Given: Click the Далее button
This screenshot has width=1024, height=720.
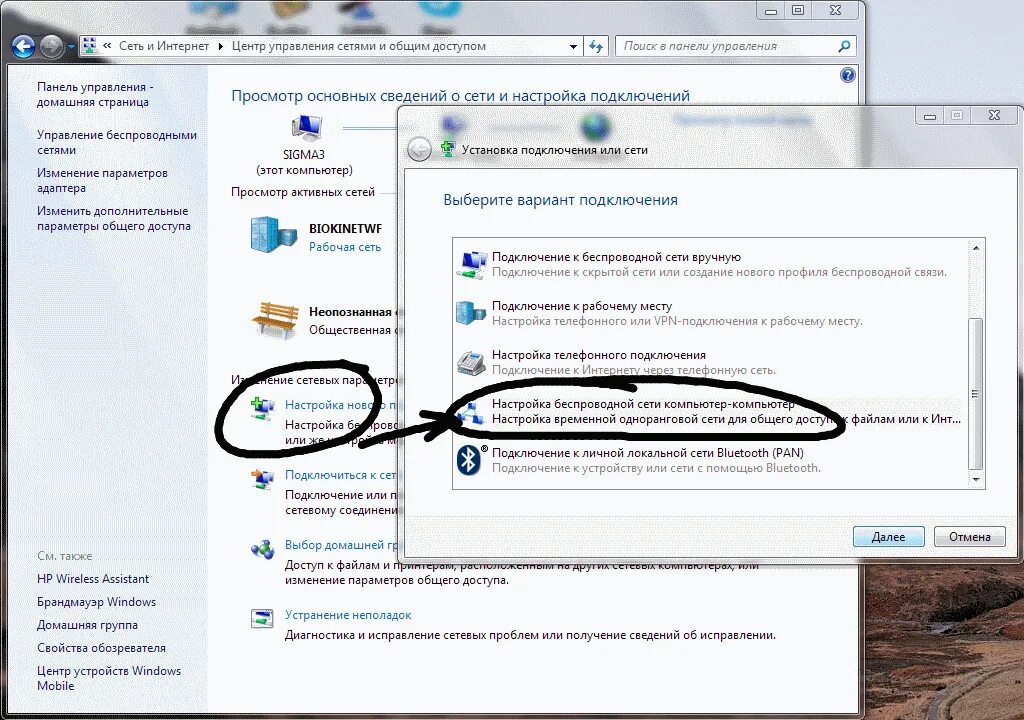Looking at the screenshot, I should [x=888, y=536].
